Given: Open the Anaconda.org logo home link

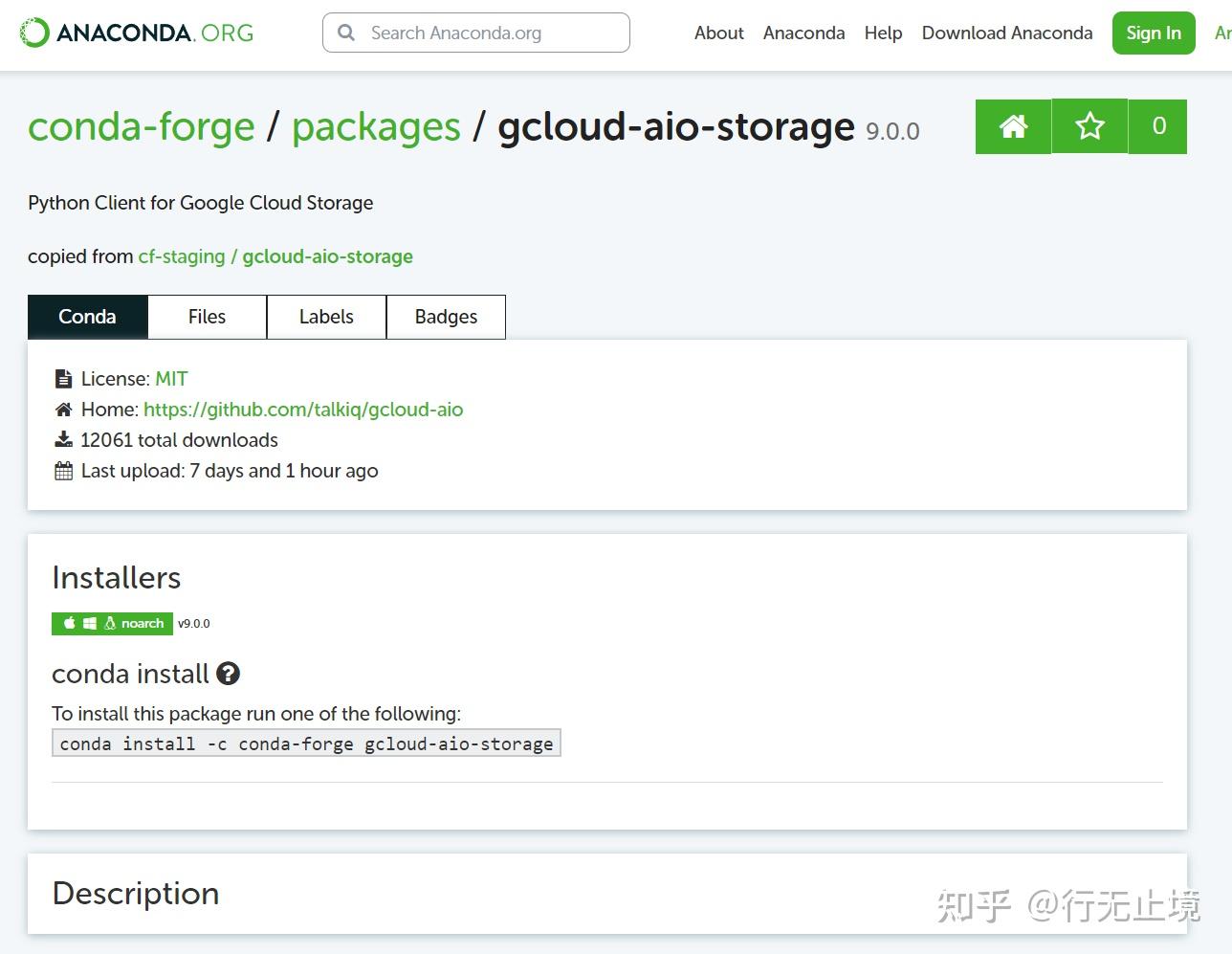Looking at the screenshot, I should [x=137, y=33].
